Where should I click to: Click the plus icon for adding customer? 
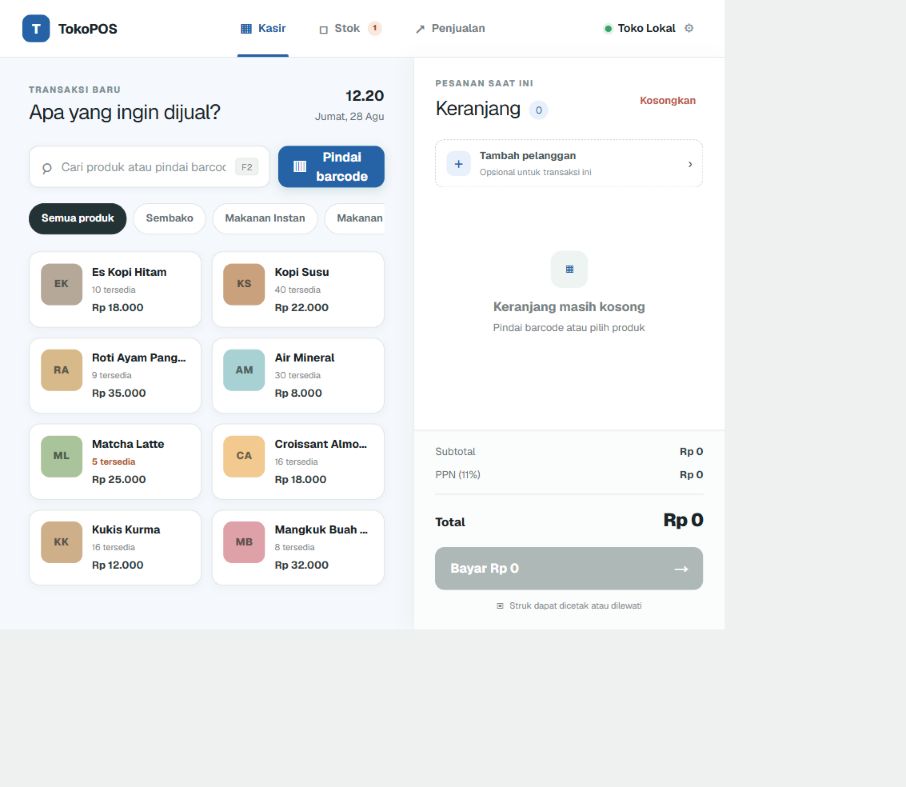458,164
